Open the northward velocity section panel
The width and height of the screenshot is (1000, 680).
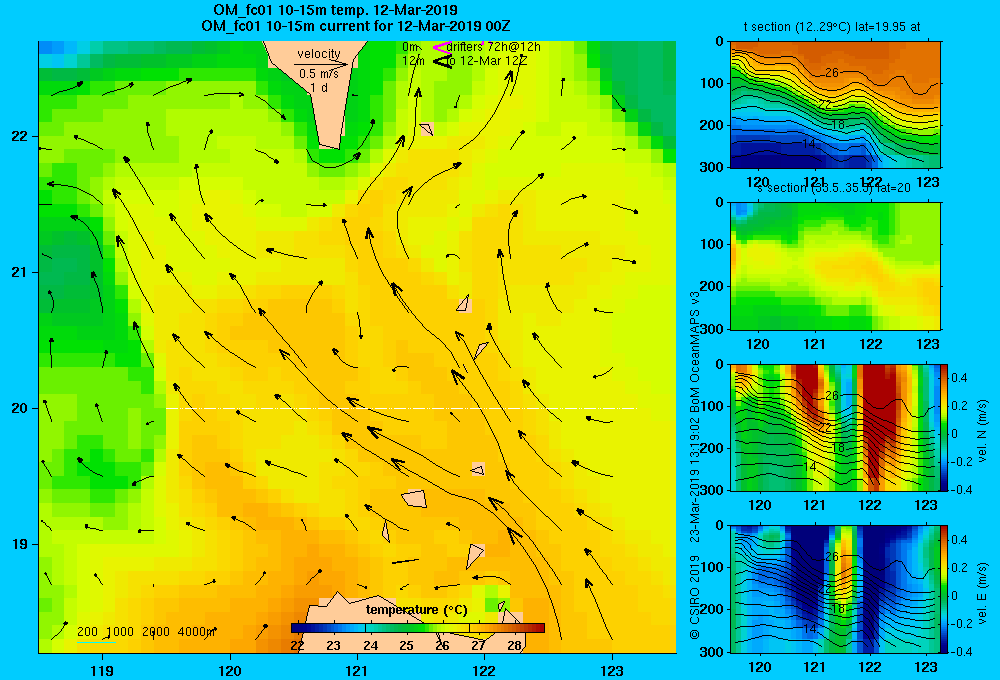tap(835, 427)
